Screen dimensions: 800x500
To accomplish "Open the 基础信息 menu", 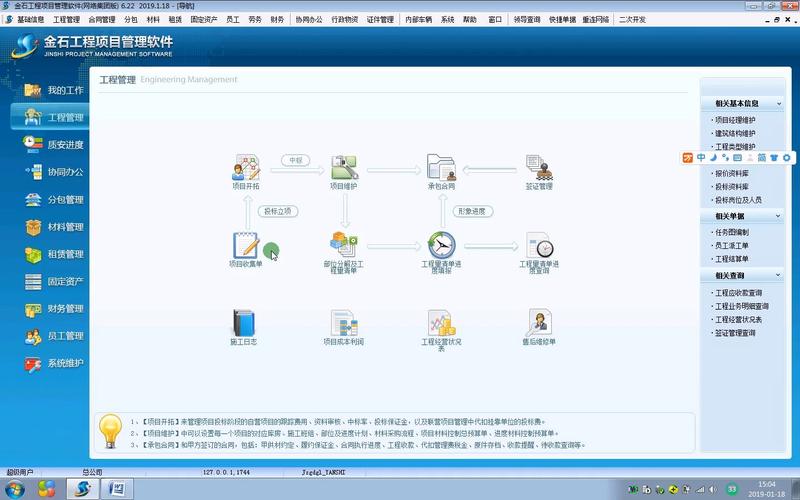I will (31, 19).
